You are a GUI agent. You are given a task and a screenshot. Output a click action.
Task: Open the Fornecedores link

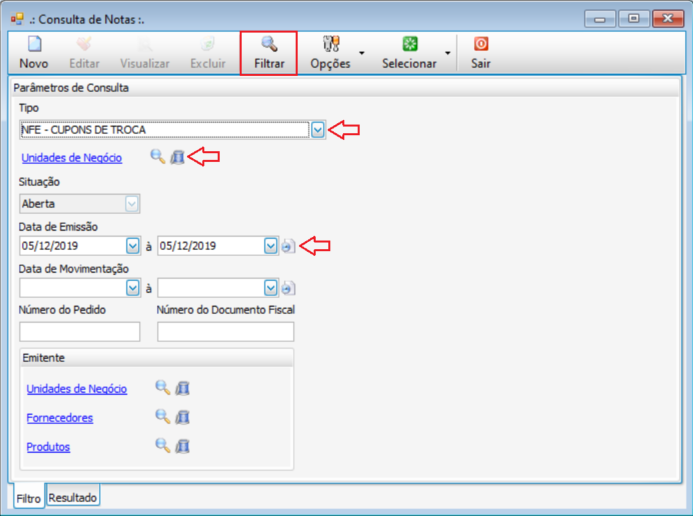pyautogui.click(x=60, y=418)
